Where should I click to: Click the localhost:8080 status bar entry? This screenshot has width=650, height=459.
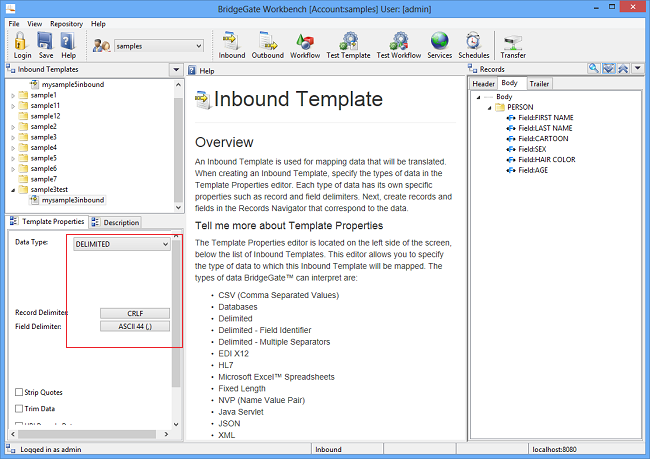click(x=554, y=449)
